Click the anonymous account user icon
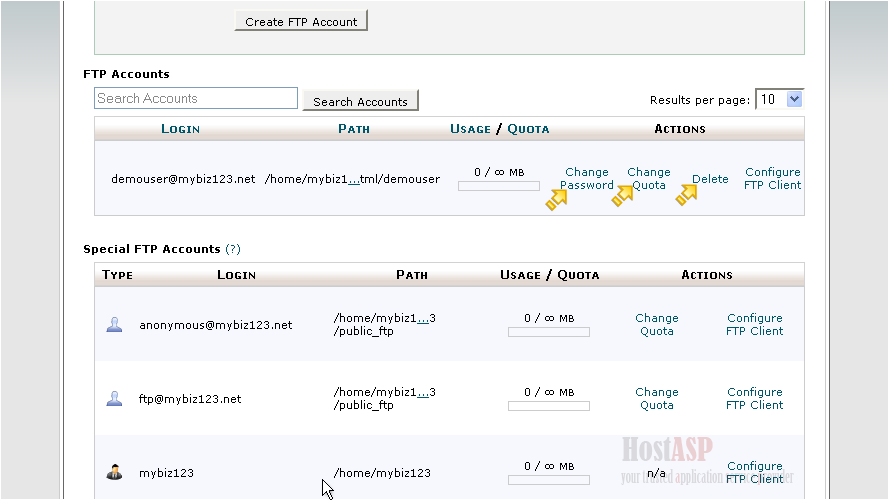 [x=114, y=324]
